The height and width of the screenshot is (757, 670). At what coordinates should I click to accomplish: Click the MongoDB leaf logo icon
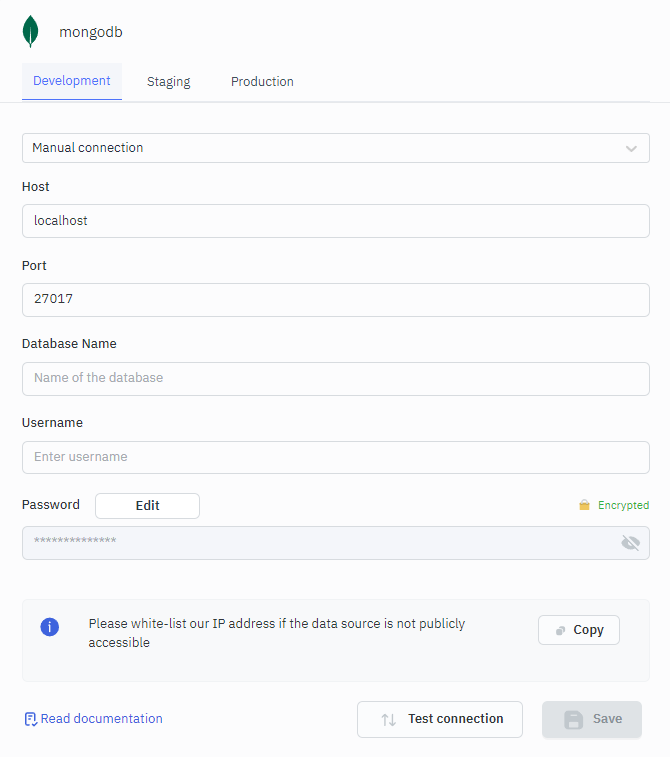[31, 31]
